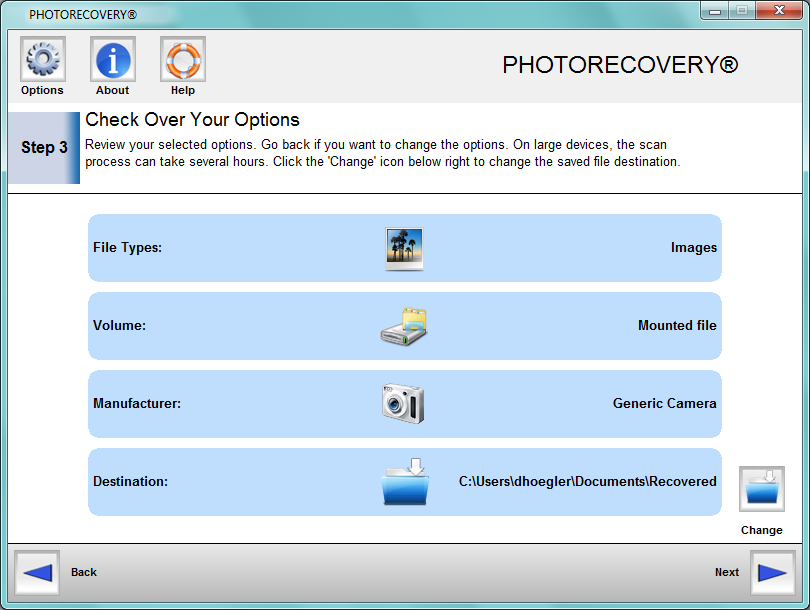Screen dimensions: 810x610
Task: Minimize the PHOTORECOVERY window
Action: (715, 11)
